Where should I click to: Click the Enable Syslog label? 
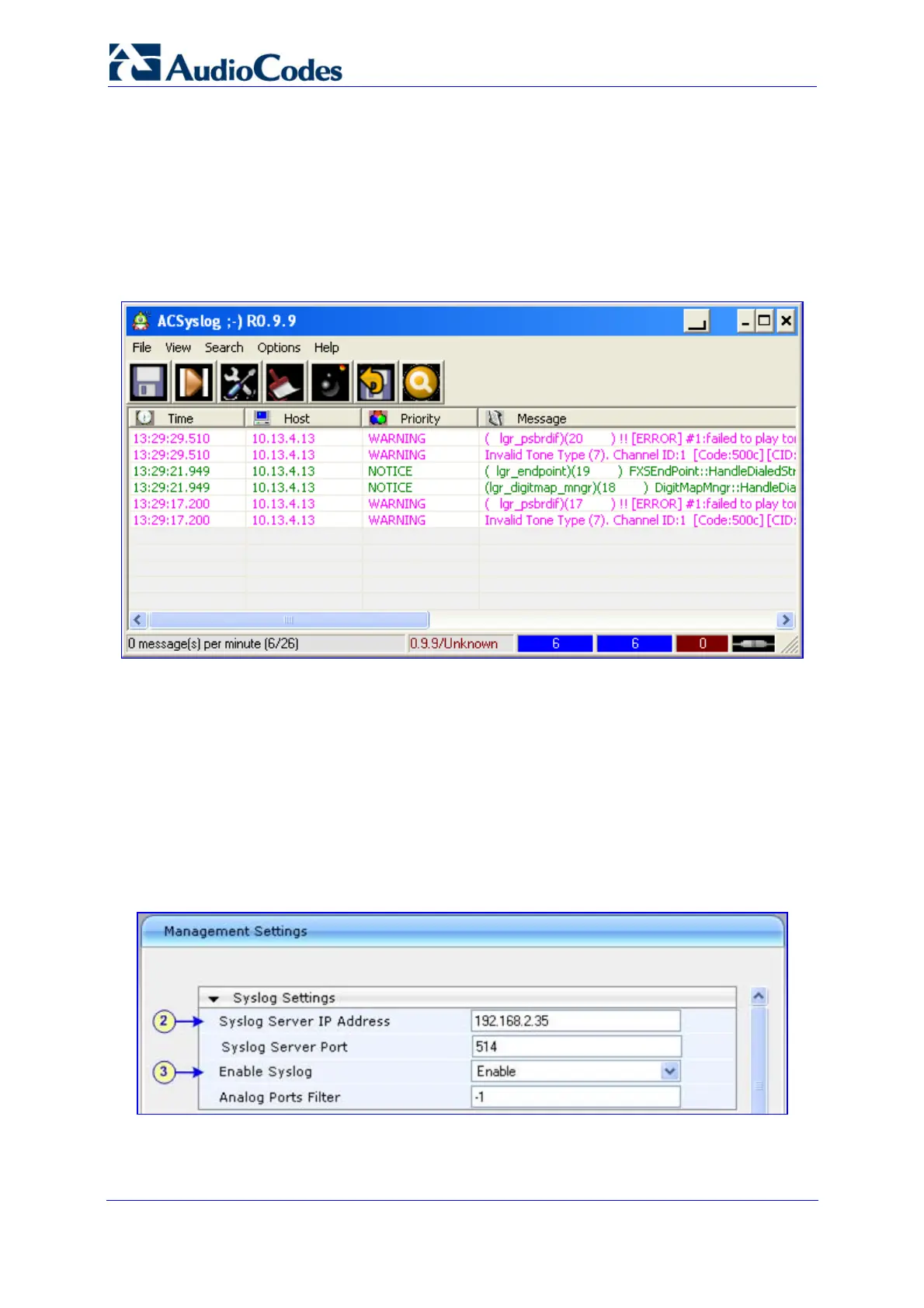[266, 1071]
